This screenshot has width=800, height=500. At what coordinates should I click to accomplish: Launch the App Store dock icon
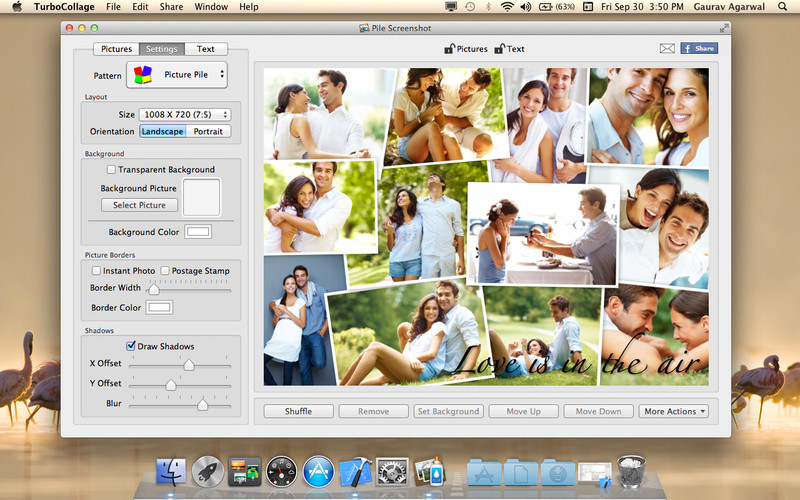click(318, 471)
